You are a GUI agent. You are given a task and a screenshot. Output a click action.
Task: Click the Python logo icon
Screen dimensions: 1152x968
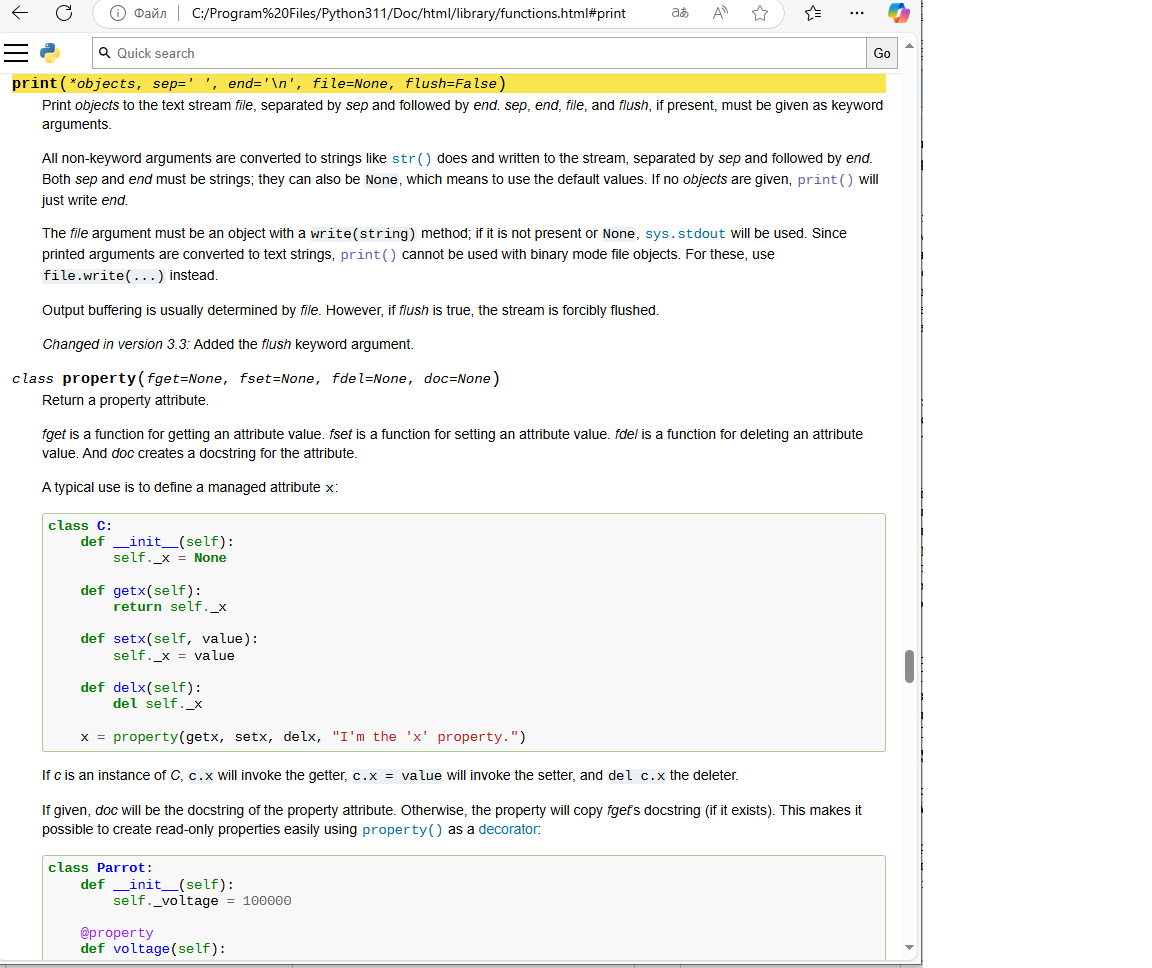(50, 53)
